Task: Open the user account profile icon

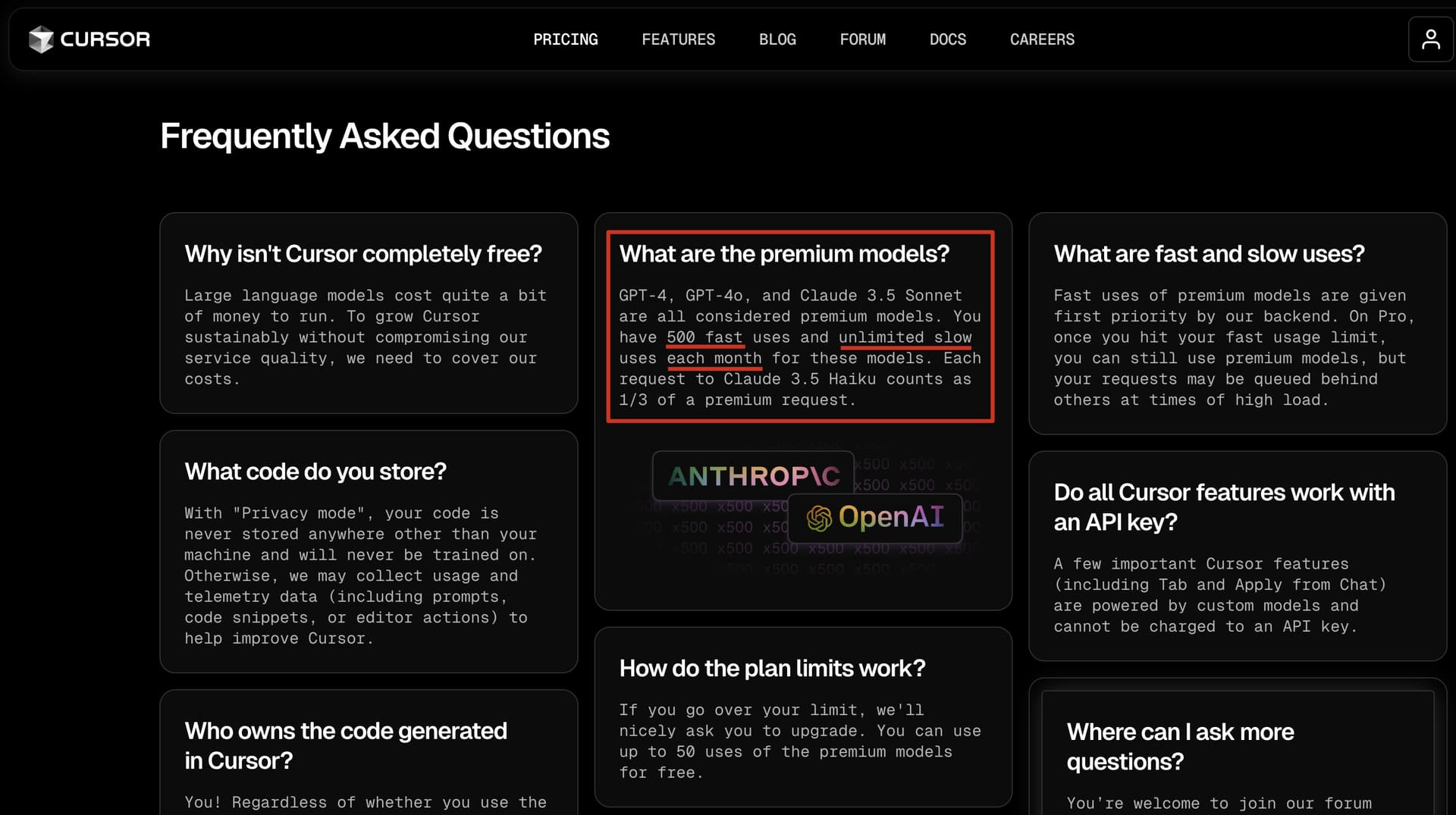Action: point(1430,39)
